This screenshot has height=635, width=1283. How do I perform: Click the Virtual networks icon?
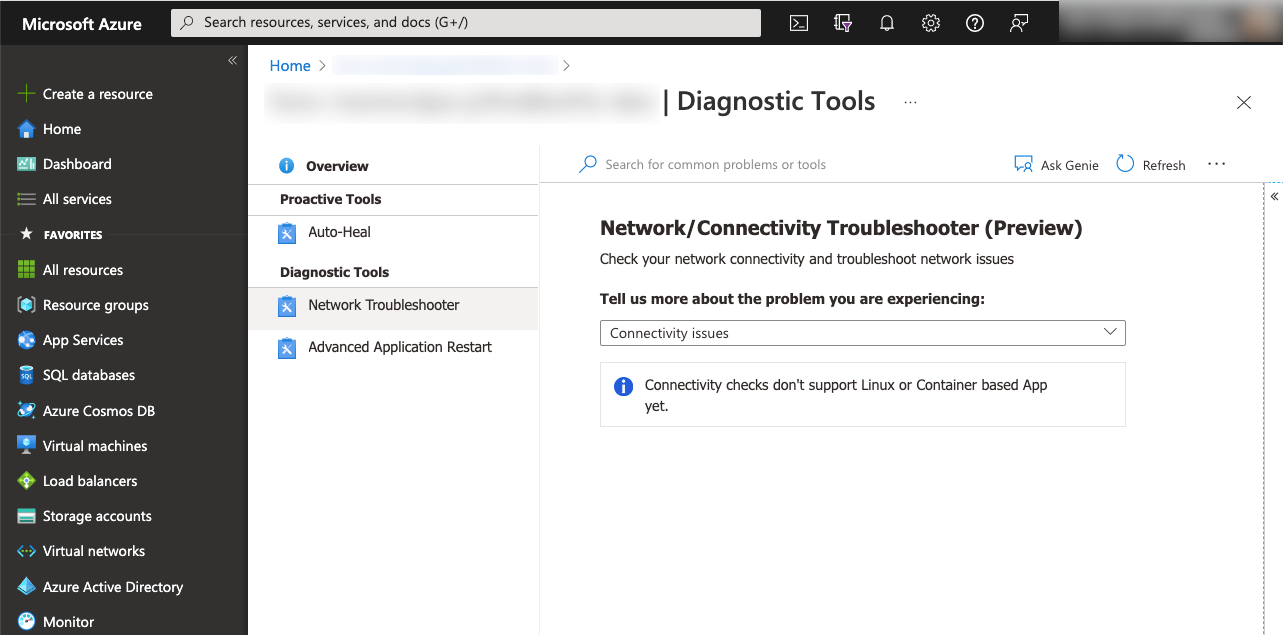pos(26,551)
